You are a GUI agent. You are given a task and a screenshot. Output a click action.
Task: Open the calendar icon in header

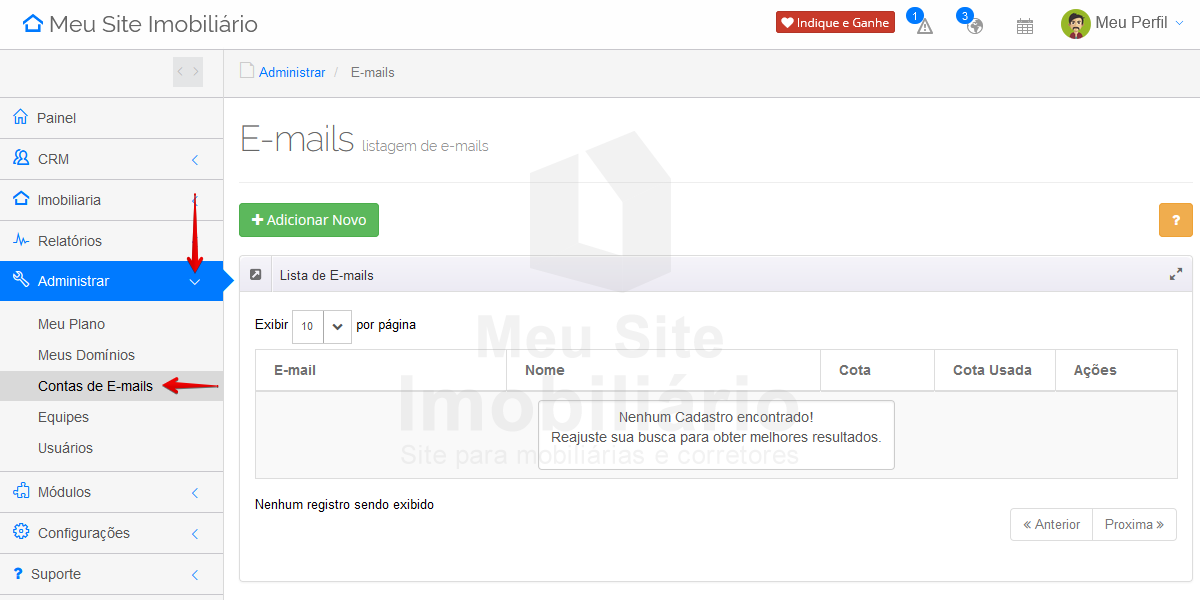point(1024,26)
